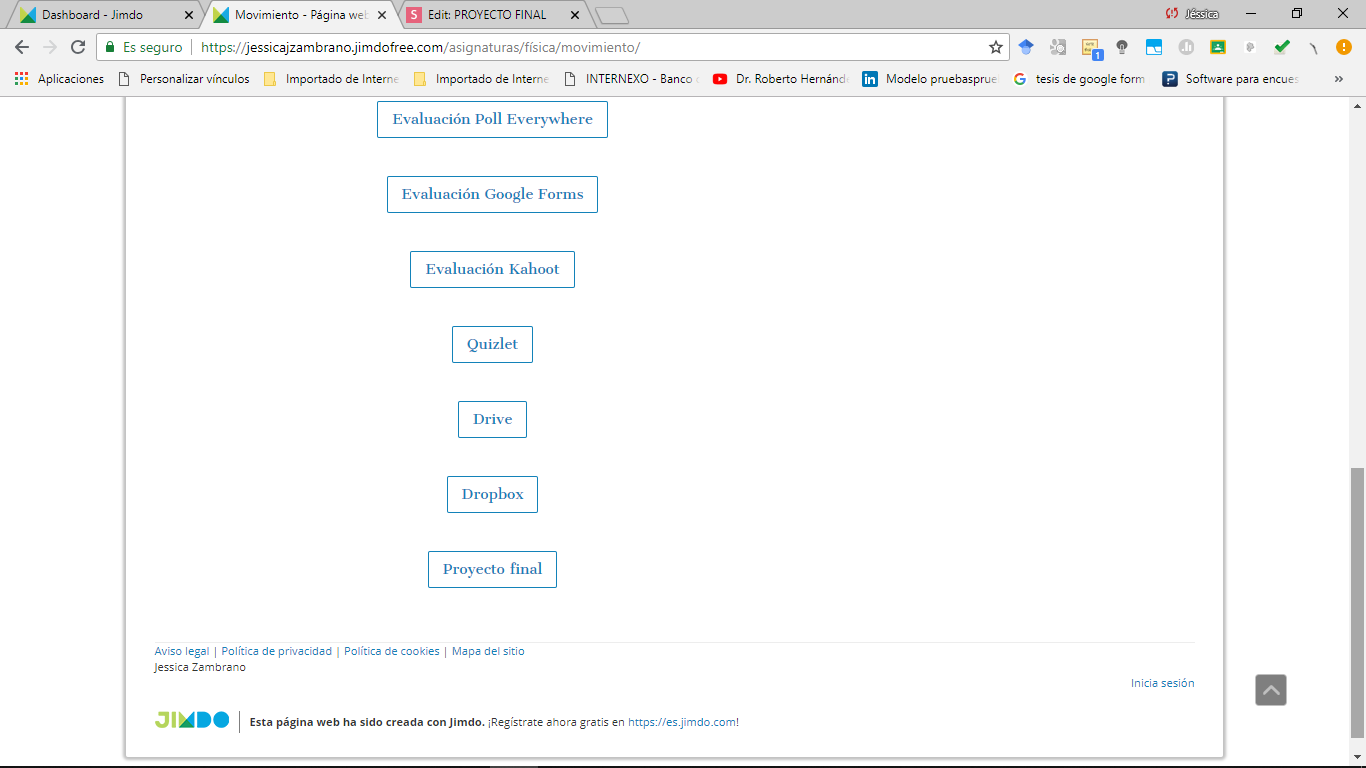Click the Inicia sesión link
This screenshot has width=1366, height=768.
[1162, 683]
